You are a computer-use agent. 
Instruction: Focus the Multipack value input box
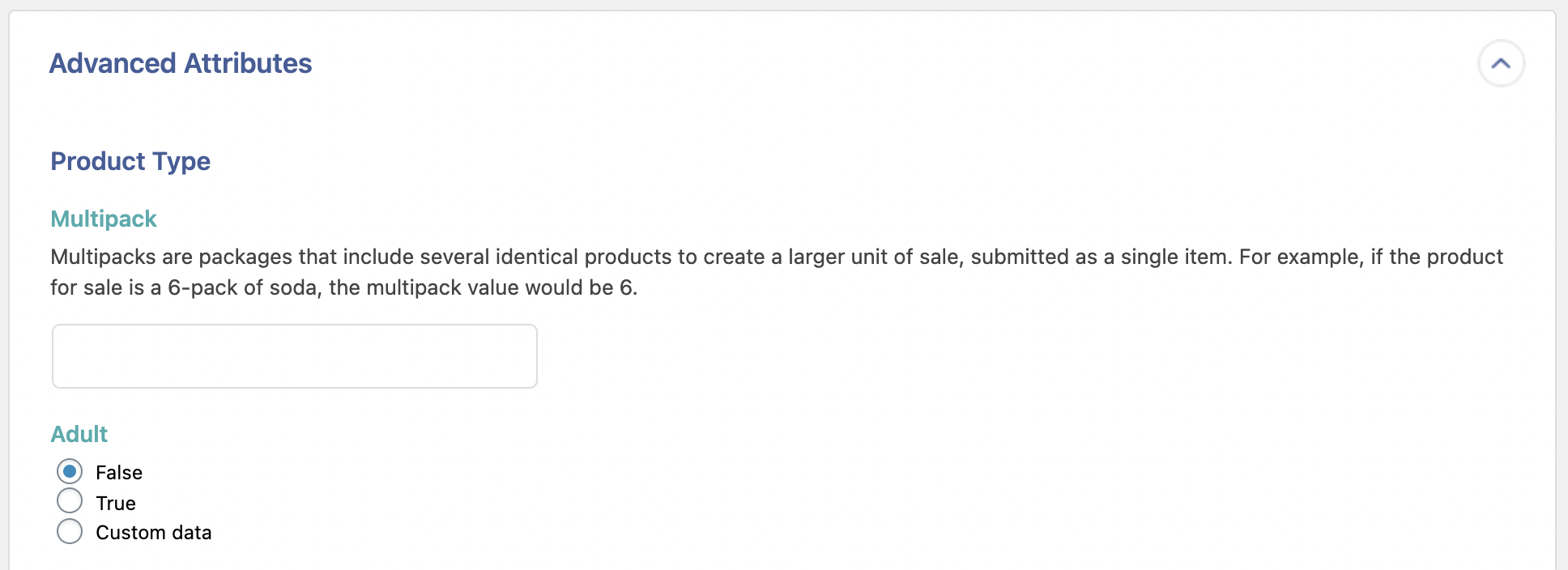(x=295, y=356)
